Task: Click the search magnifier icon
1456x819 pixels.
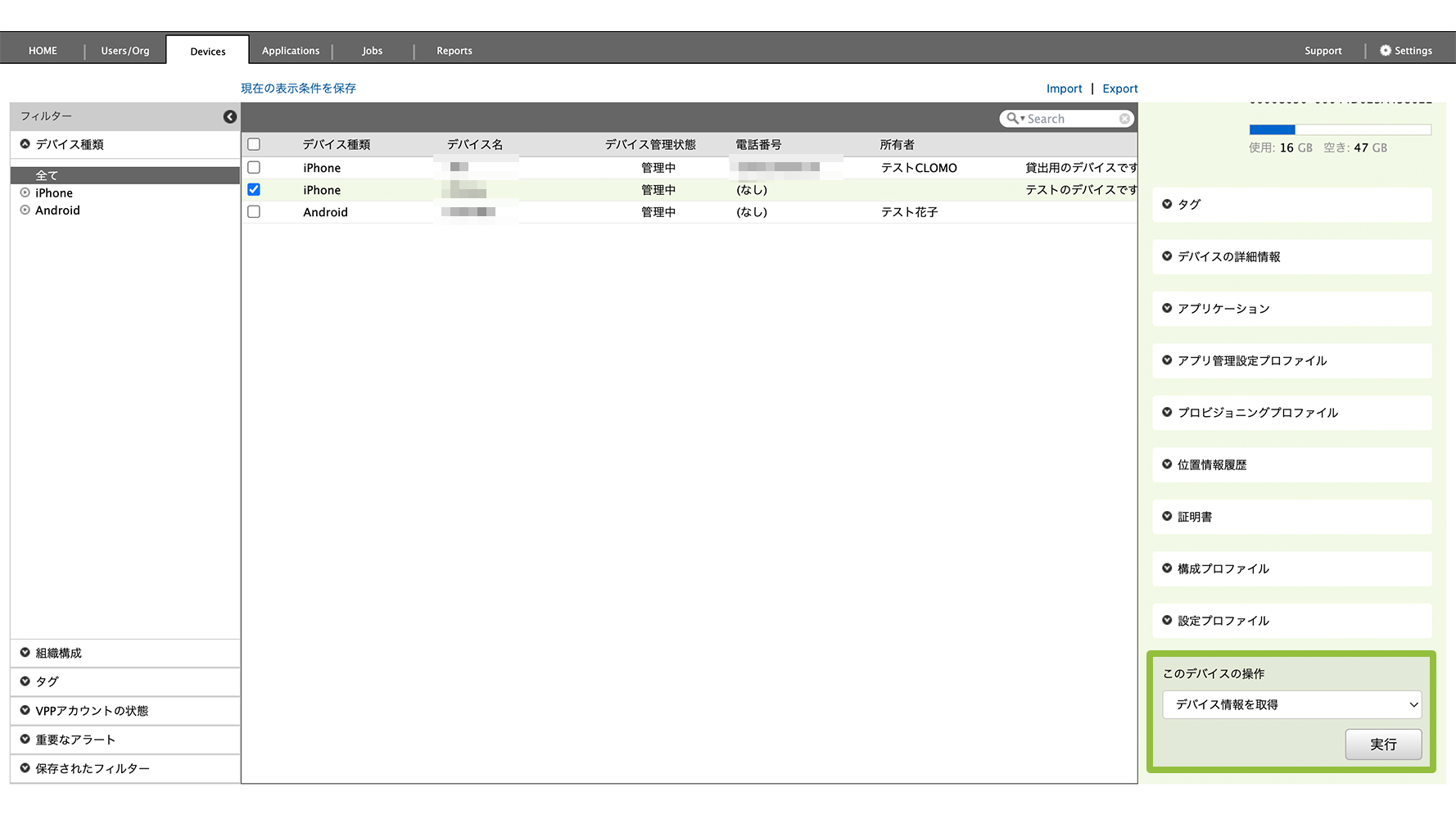Action: click(1013, 119)
